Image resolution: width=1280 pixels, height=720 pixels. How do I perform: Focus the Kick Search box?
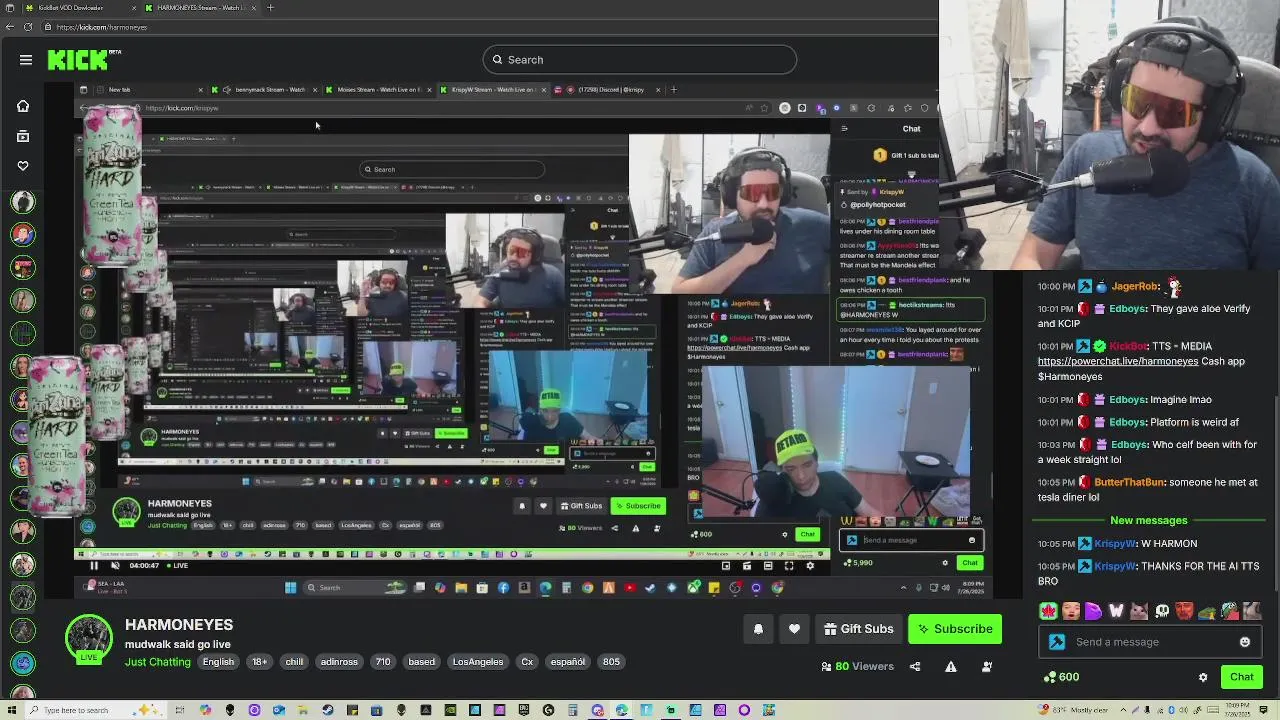[x=639, y=60]
